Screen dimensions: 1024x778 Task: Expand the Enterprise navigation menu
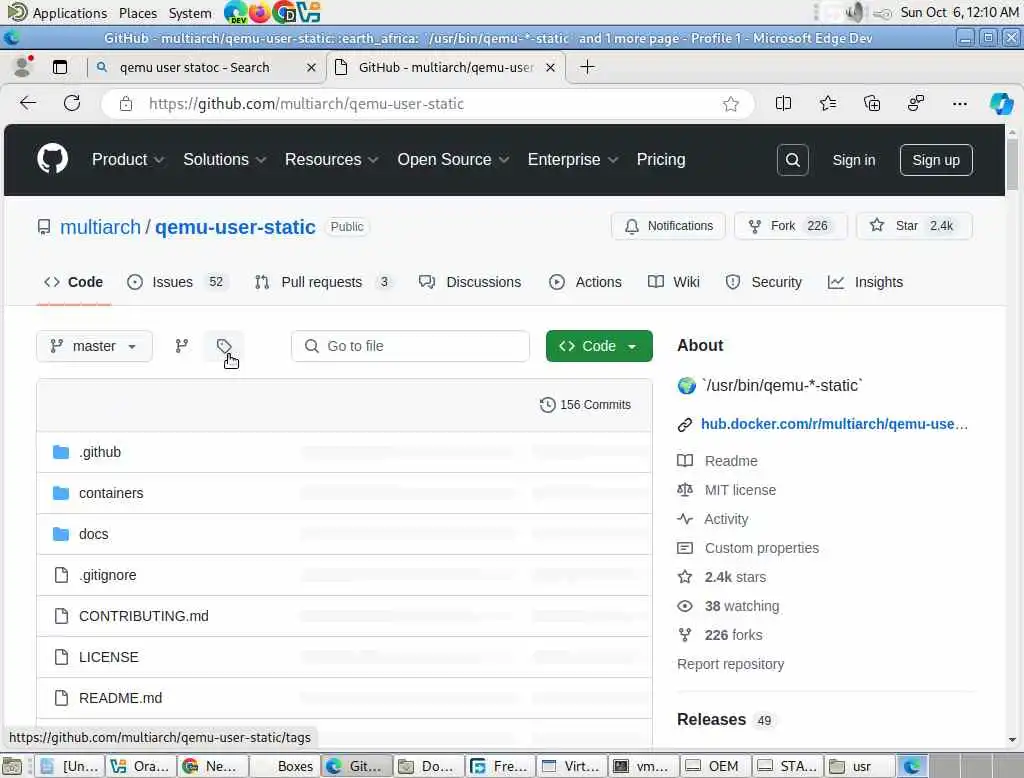[x=573, y=159]
